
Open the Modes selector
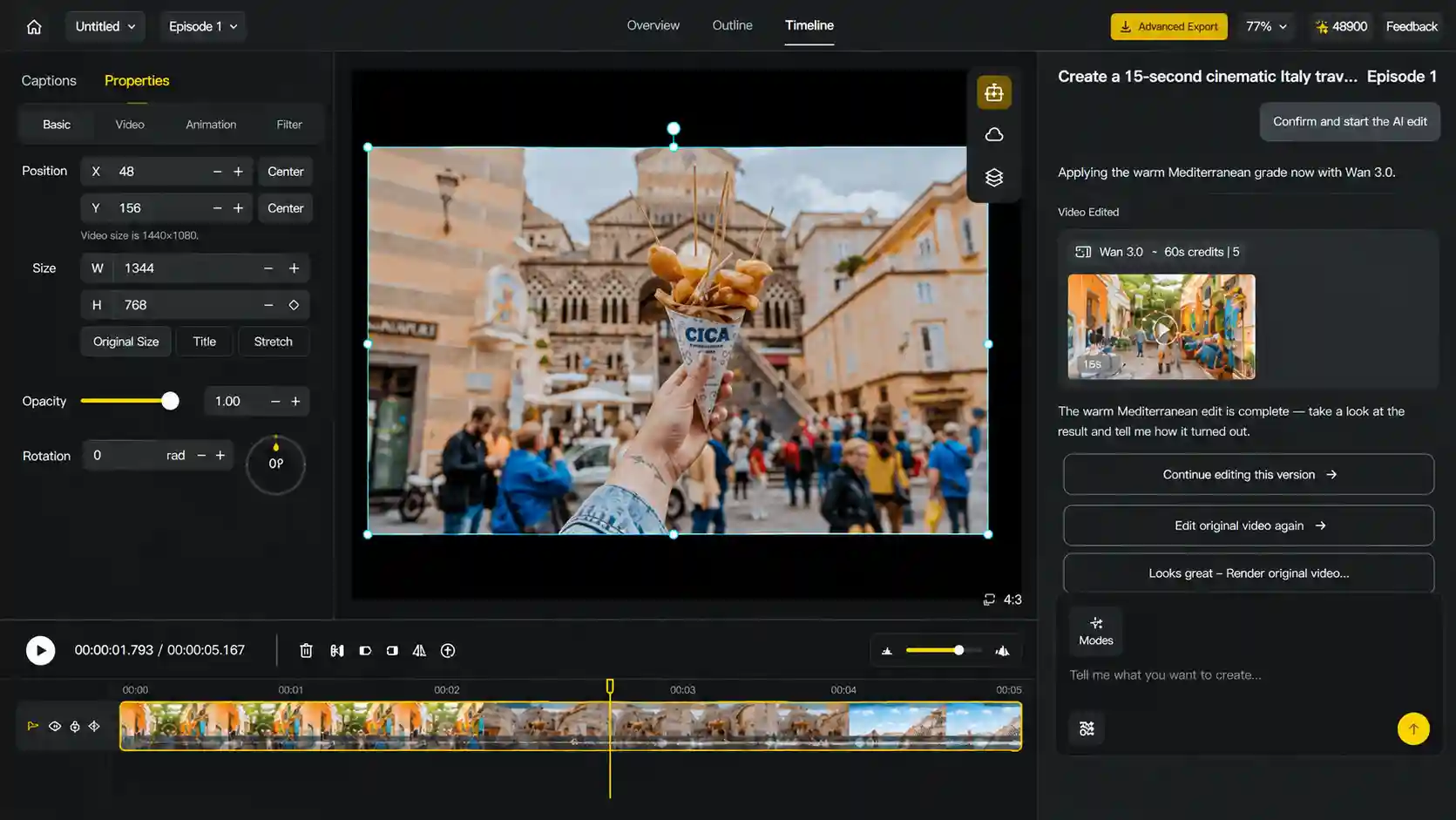coord(1096,631)
